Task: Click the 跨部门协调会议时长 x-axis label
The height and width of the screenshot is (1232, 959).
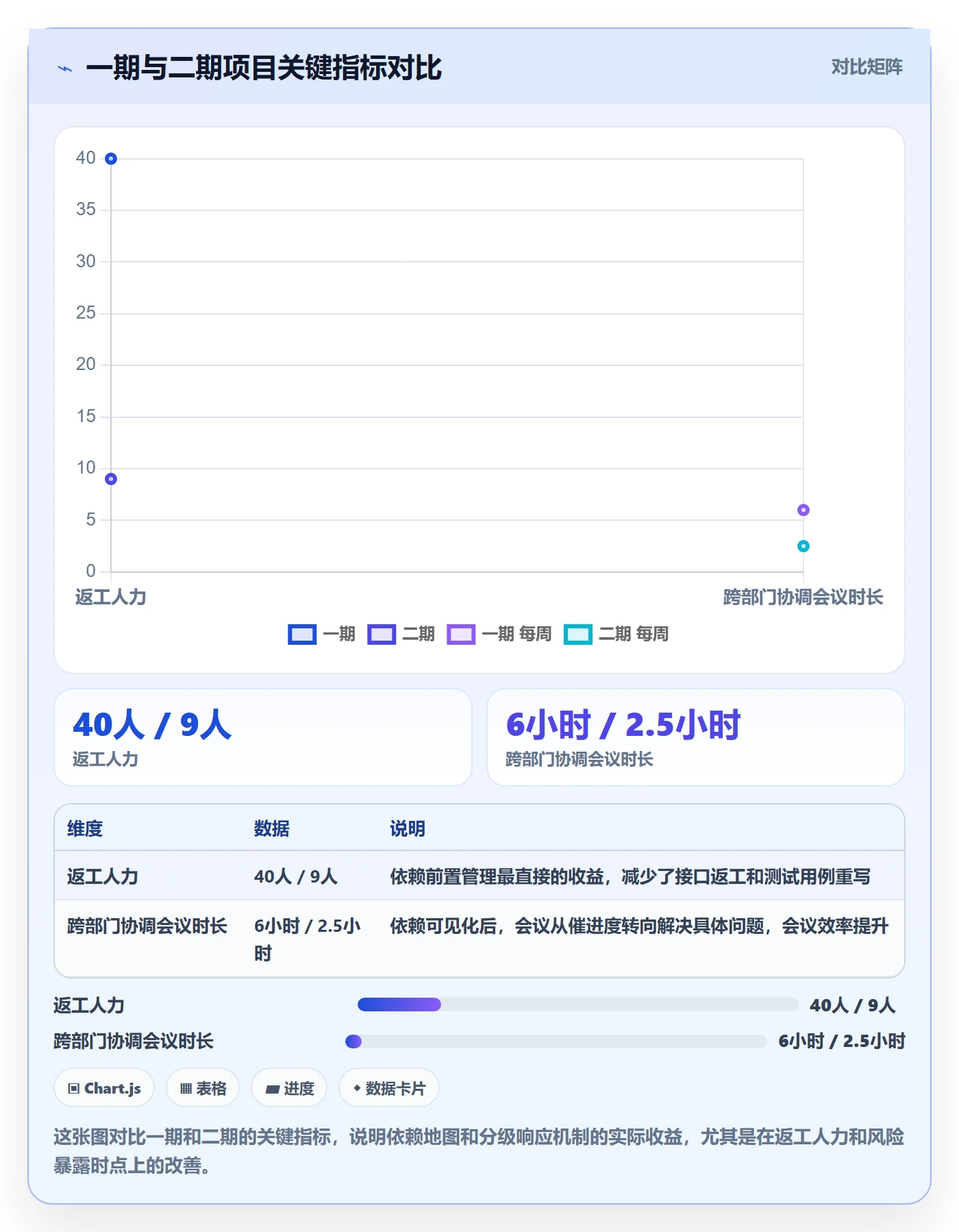Action: pyautogui.click(x=804, y=597)
